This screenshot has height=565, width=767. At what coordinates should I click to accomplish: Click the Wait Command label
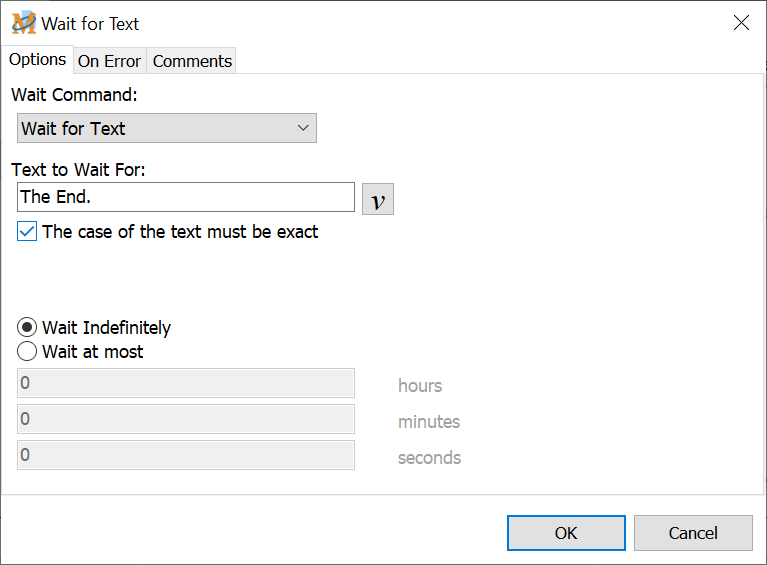tap(74, 95)
